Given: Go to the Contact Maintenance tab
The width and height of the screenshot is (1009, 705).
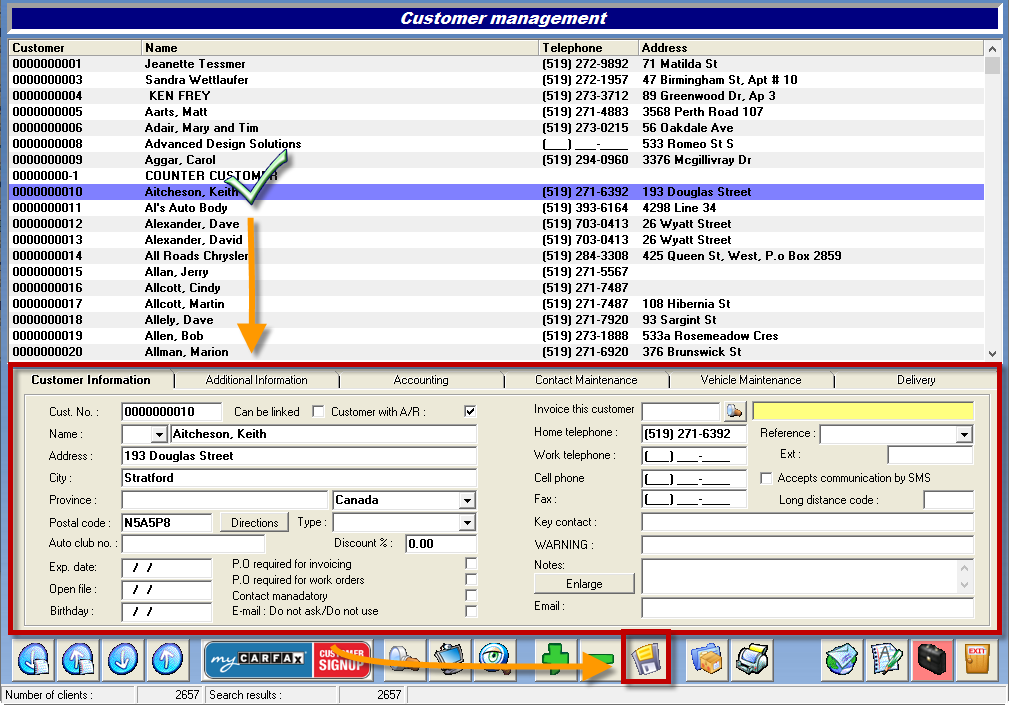Looking at the screenshot, I should click(586, 380).
